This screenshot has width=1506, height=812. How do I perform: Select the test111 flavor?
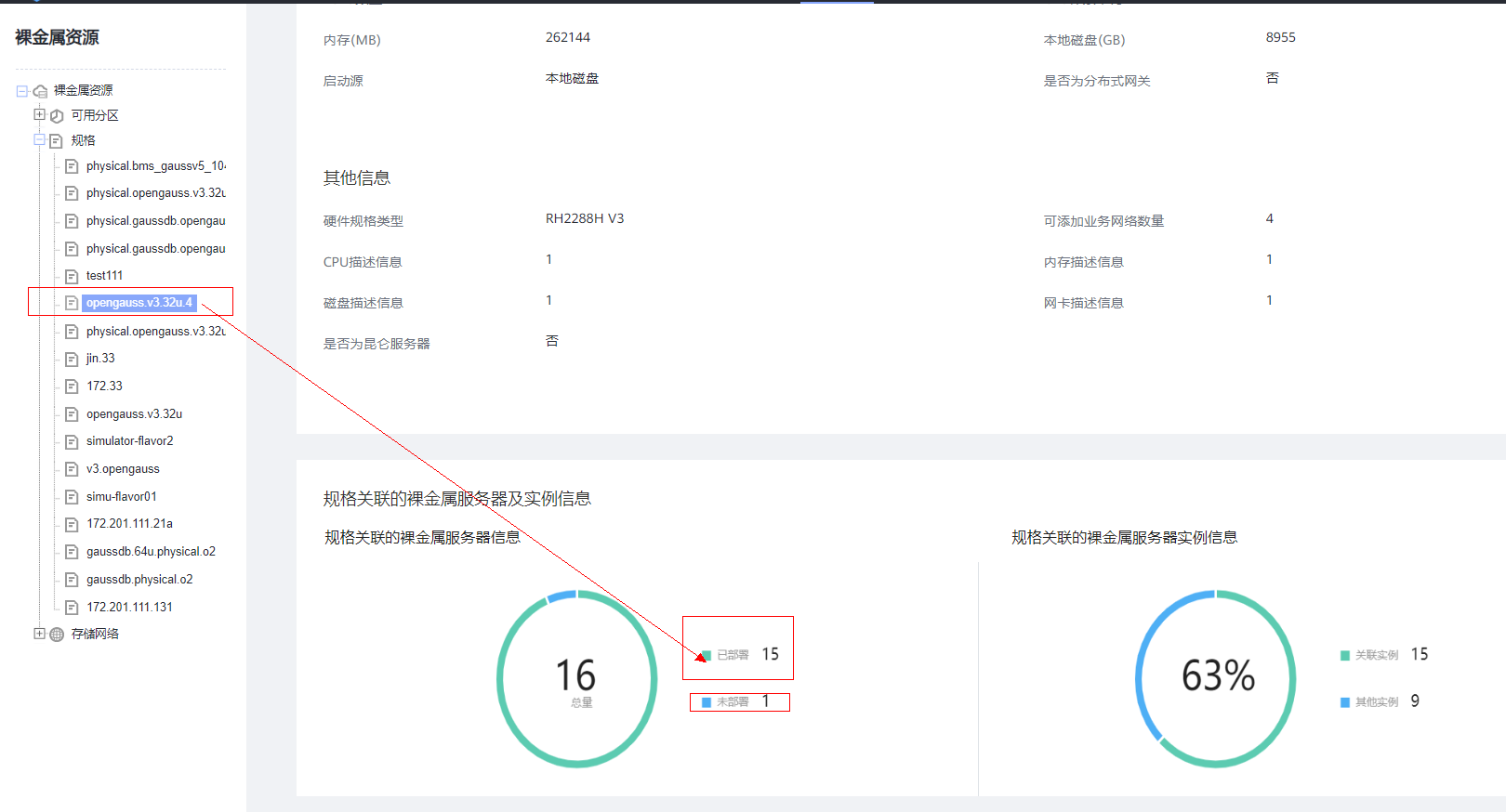click(x=104, y=276)
